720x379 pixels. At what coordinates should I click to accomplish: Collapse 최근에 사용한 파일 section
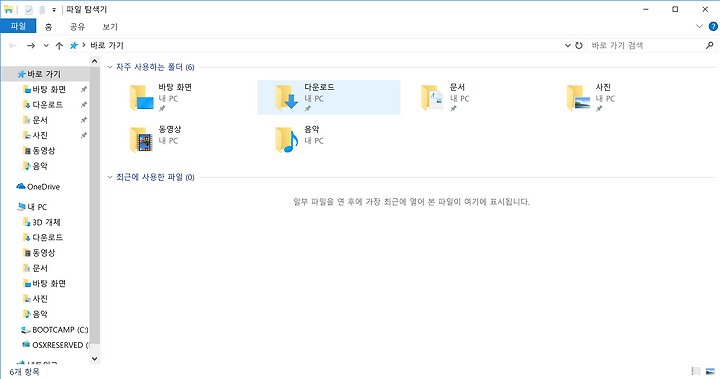pos(110,177)
